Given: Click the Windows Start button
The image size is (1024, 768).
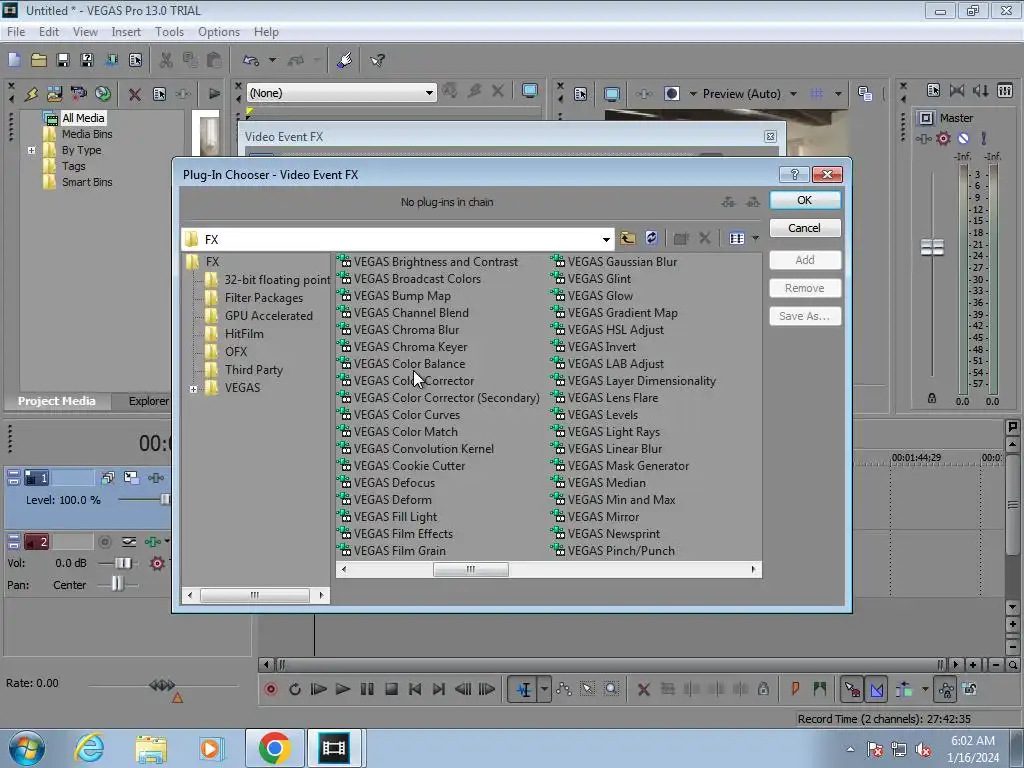Looking at the screenshot, I should [27, 748].
